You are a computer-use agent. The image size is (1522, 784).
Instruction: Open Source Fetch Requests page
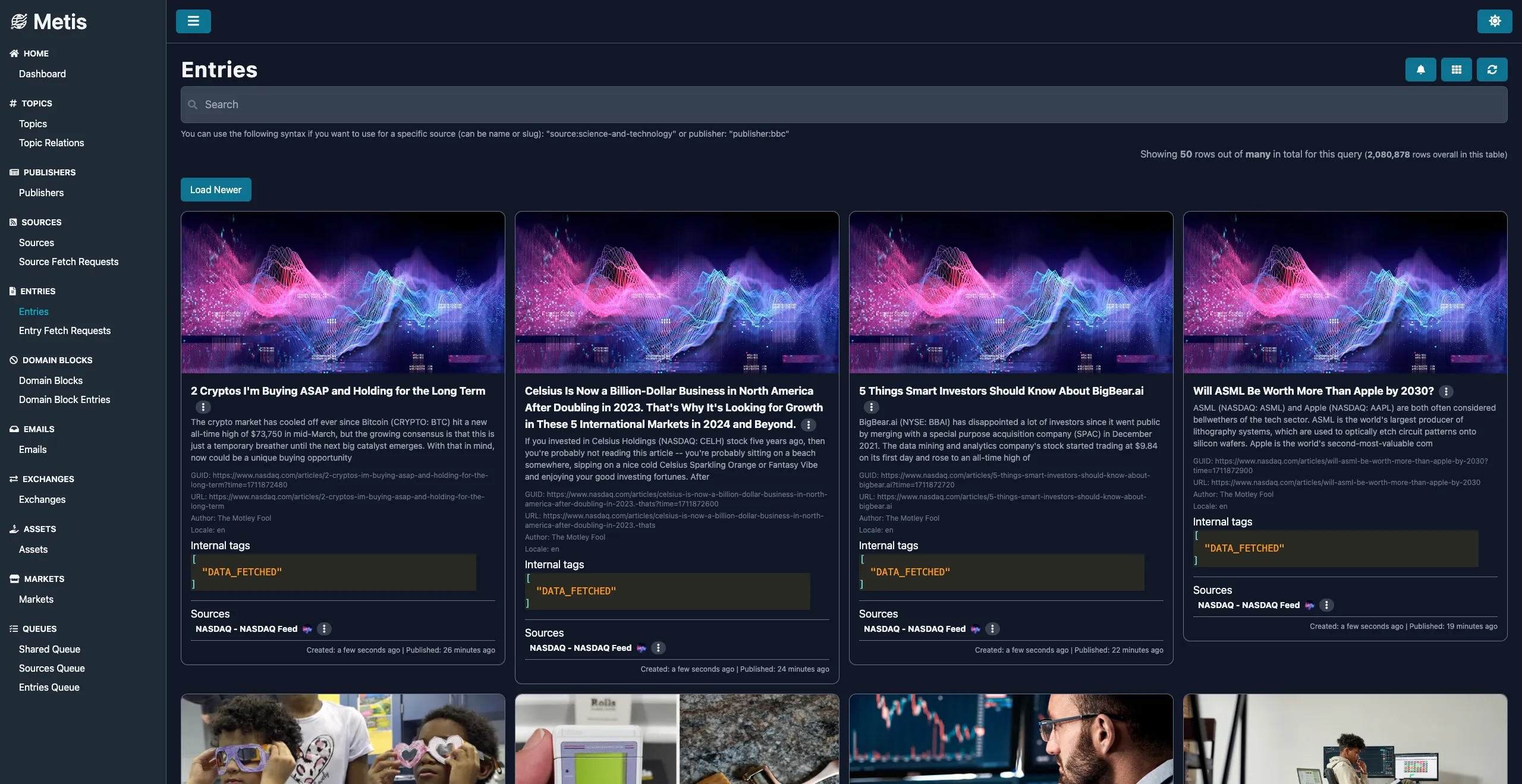[x=68, y=262]
